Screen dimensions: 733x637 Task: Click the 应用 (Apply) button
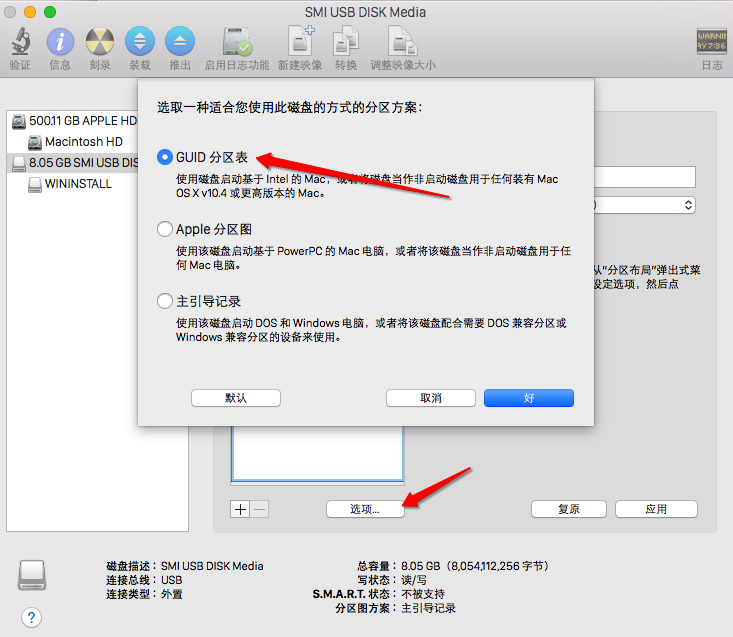tap(656, 509)
